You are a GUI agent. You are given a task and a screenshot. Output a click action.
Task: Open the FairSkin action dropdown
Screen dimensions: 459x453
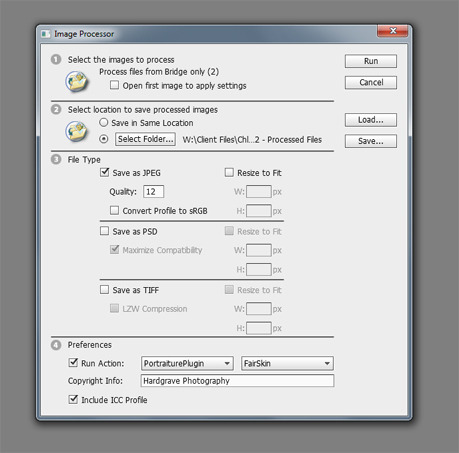[x=287, y=363]
